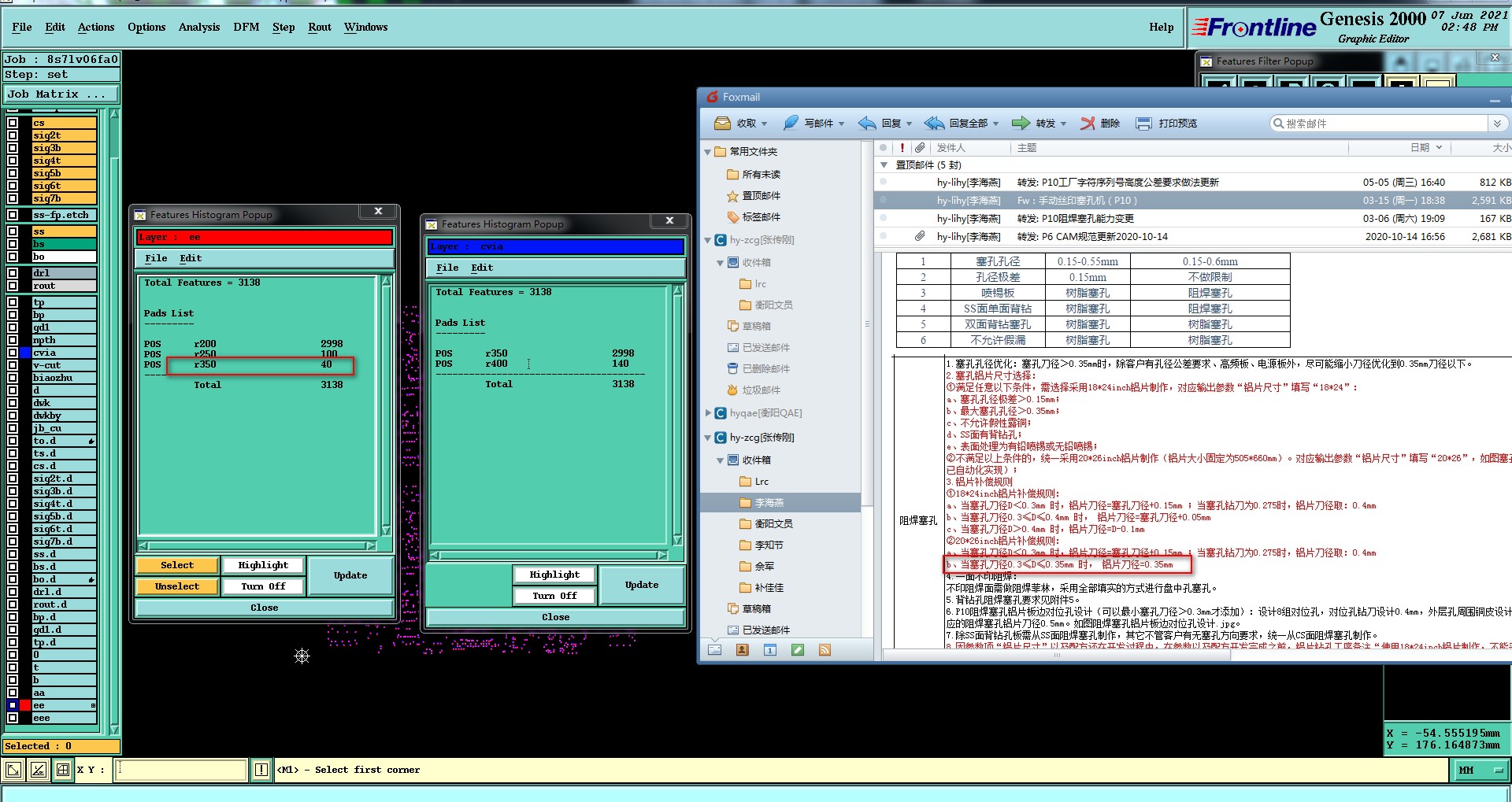This screenshot has width=1512, height=802.
Task: Collapse the 常用文件夹 folder tree
Action: click(x=707, y=152)
